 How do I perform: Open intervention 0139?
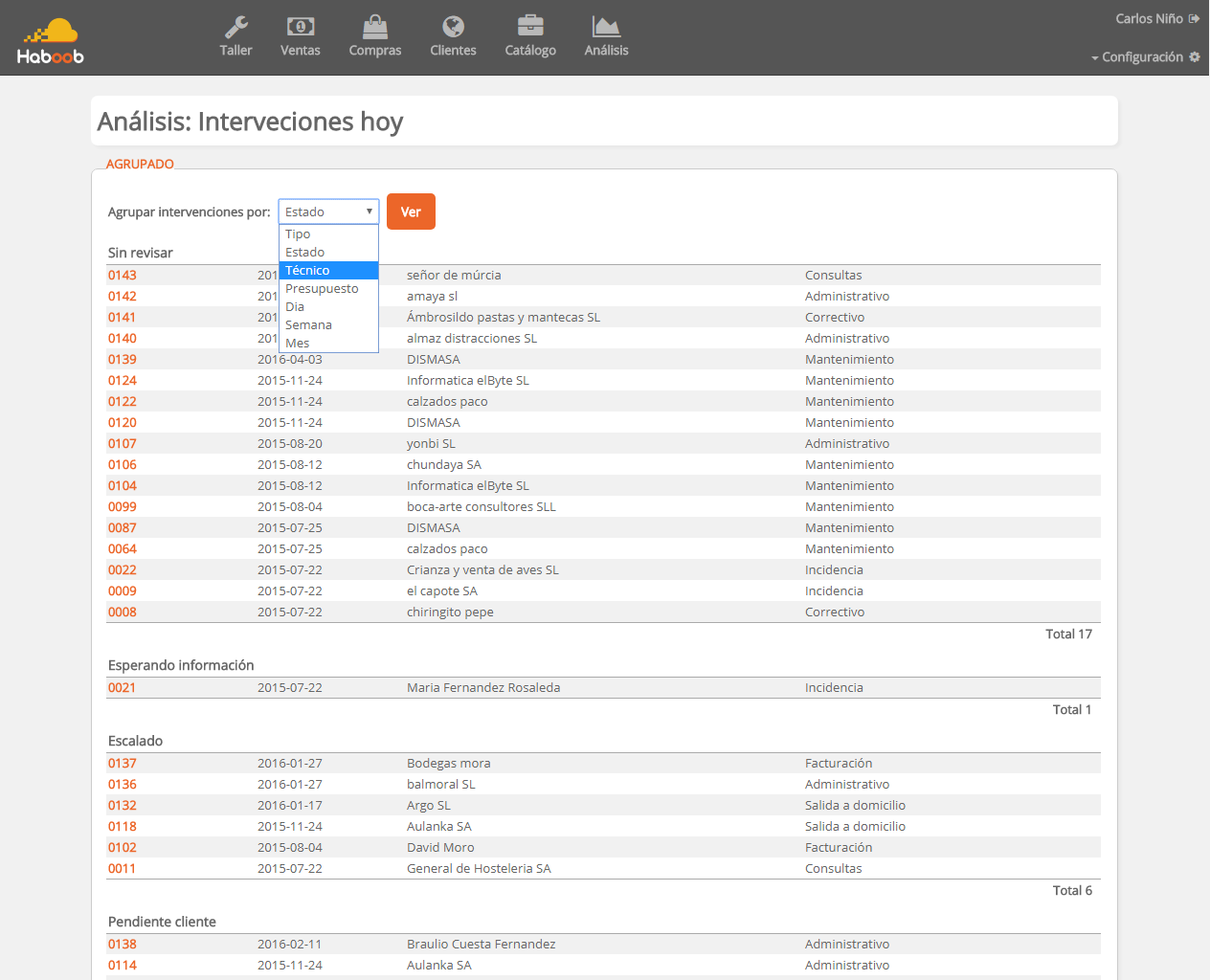tap(123, 360)
